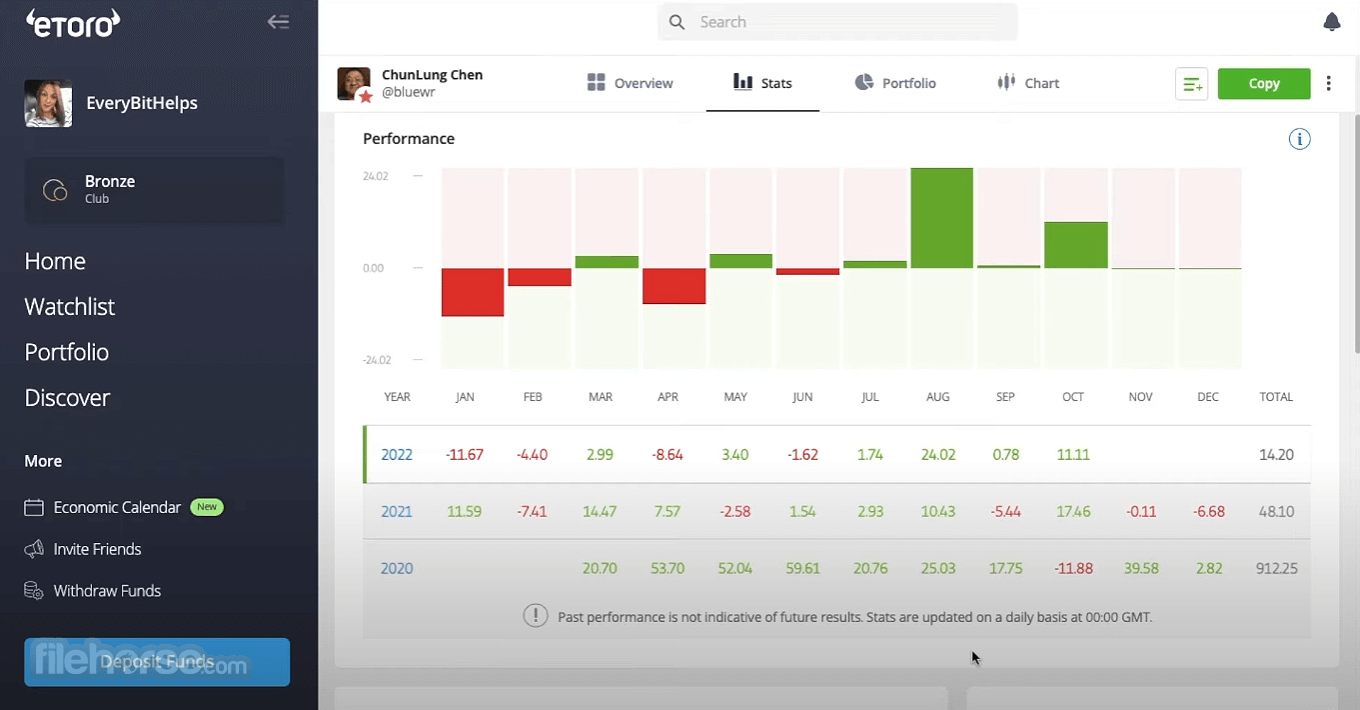Click the 17.46 October 2021 value
This screenshot has height=710, width=1360.
pyautogui.click(x=1073, y=512)
